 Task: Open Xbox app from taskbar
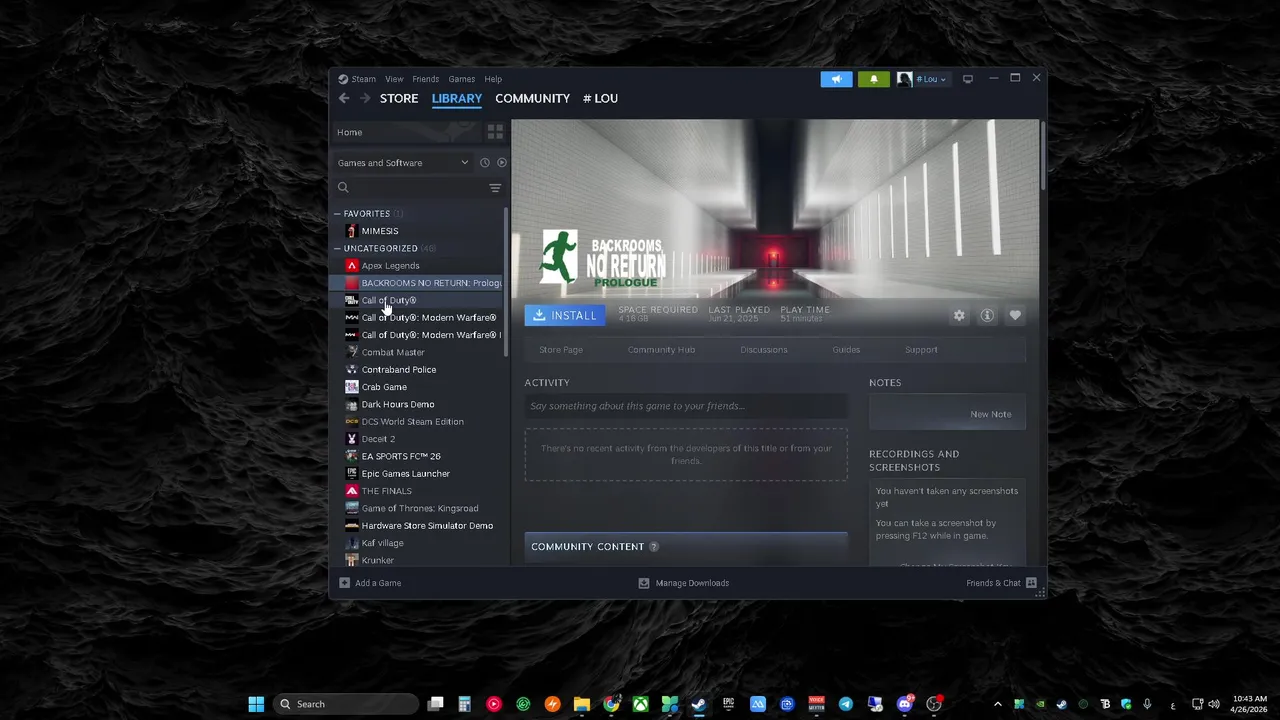coord(640,704)
